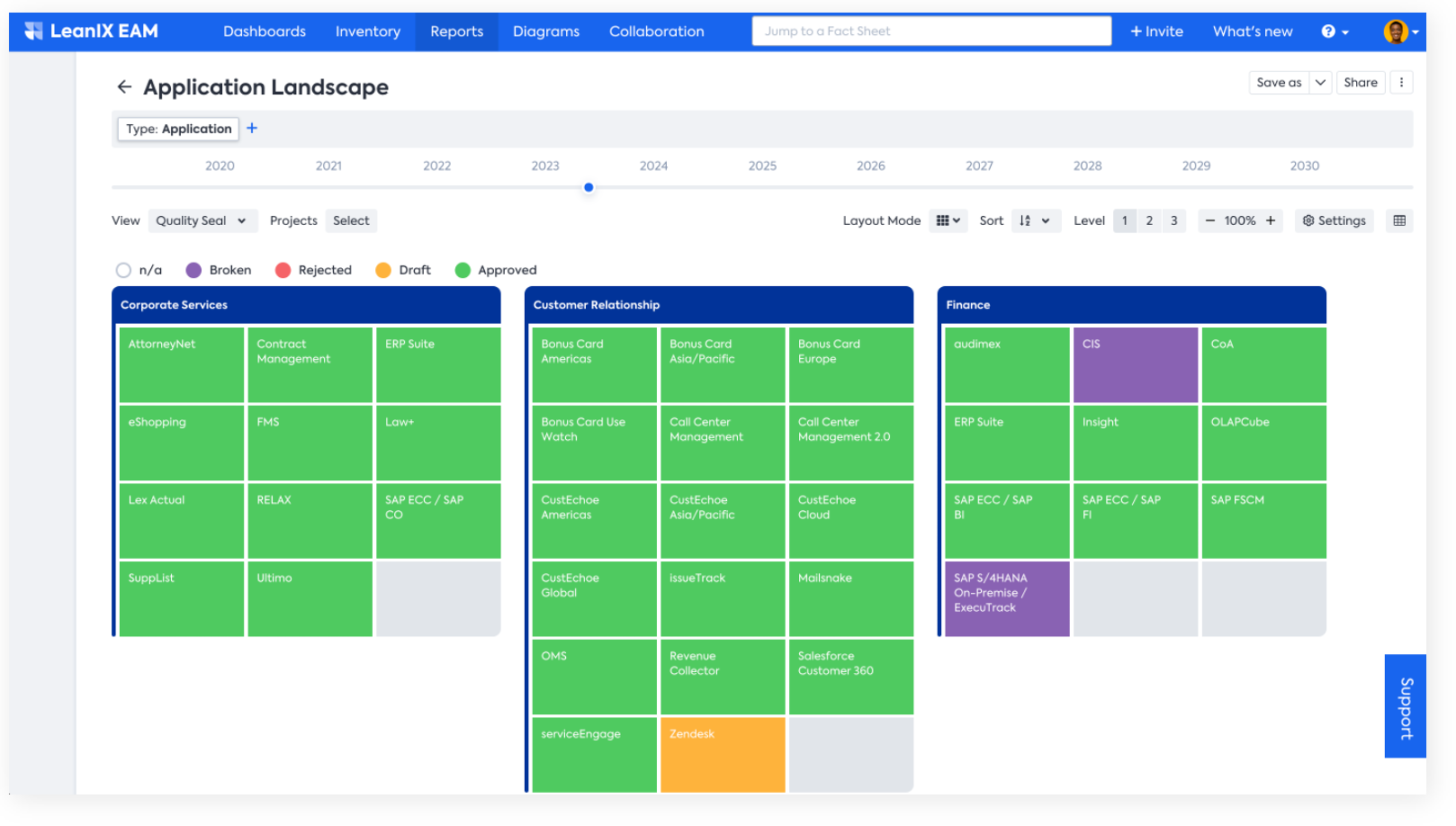The height and width of the screenshot is (826, 1456).
Task: Open the eShopping tile
Action: click(x=182, y=443)
